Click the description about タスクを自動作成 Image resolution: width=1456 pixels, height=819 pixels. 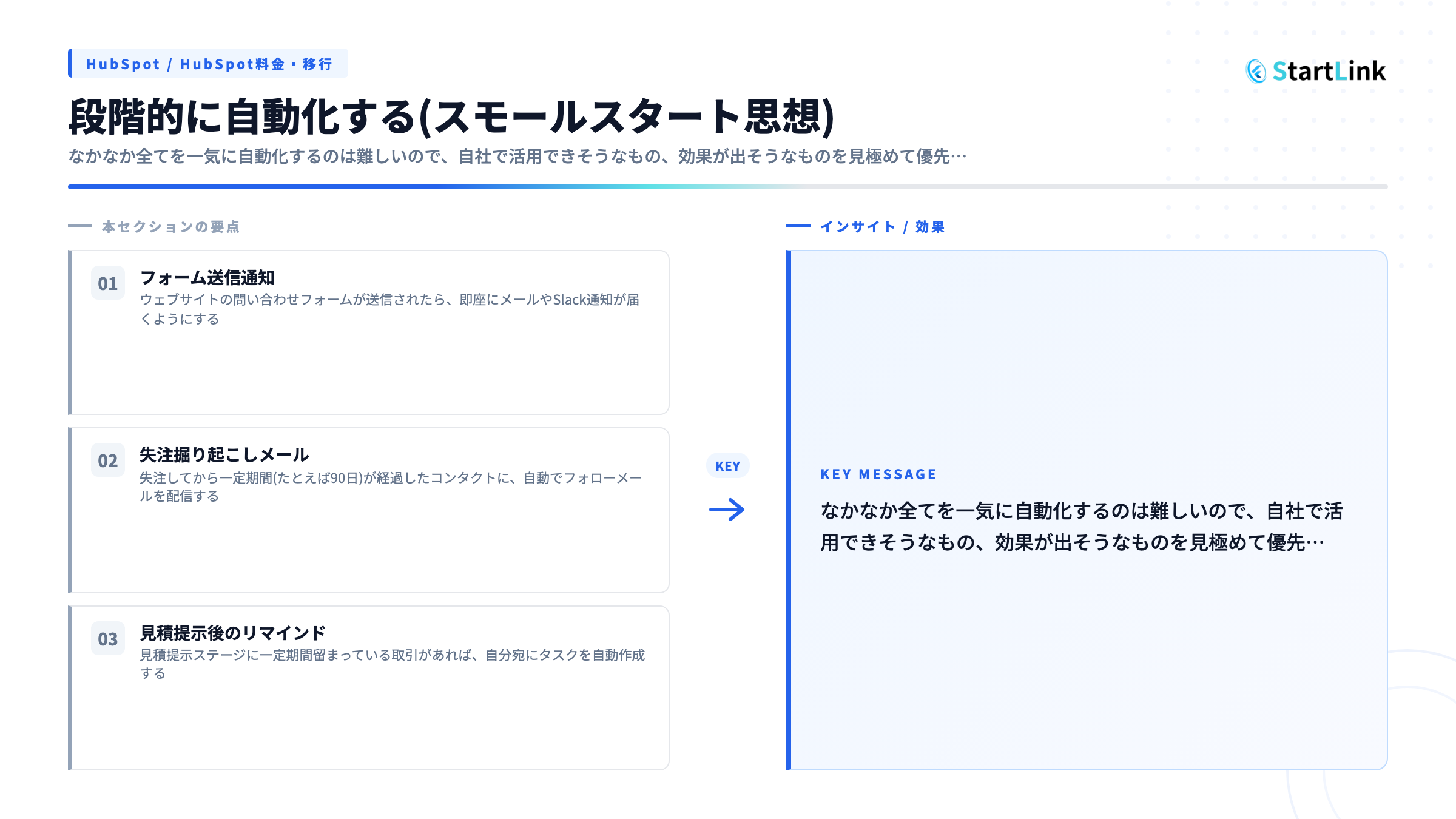[393, 664]
